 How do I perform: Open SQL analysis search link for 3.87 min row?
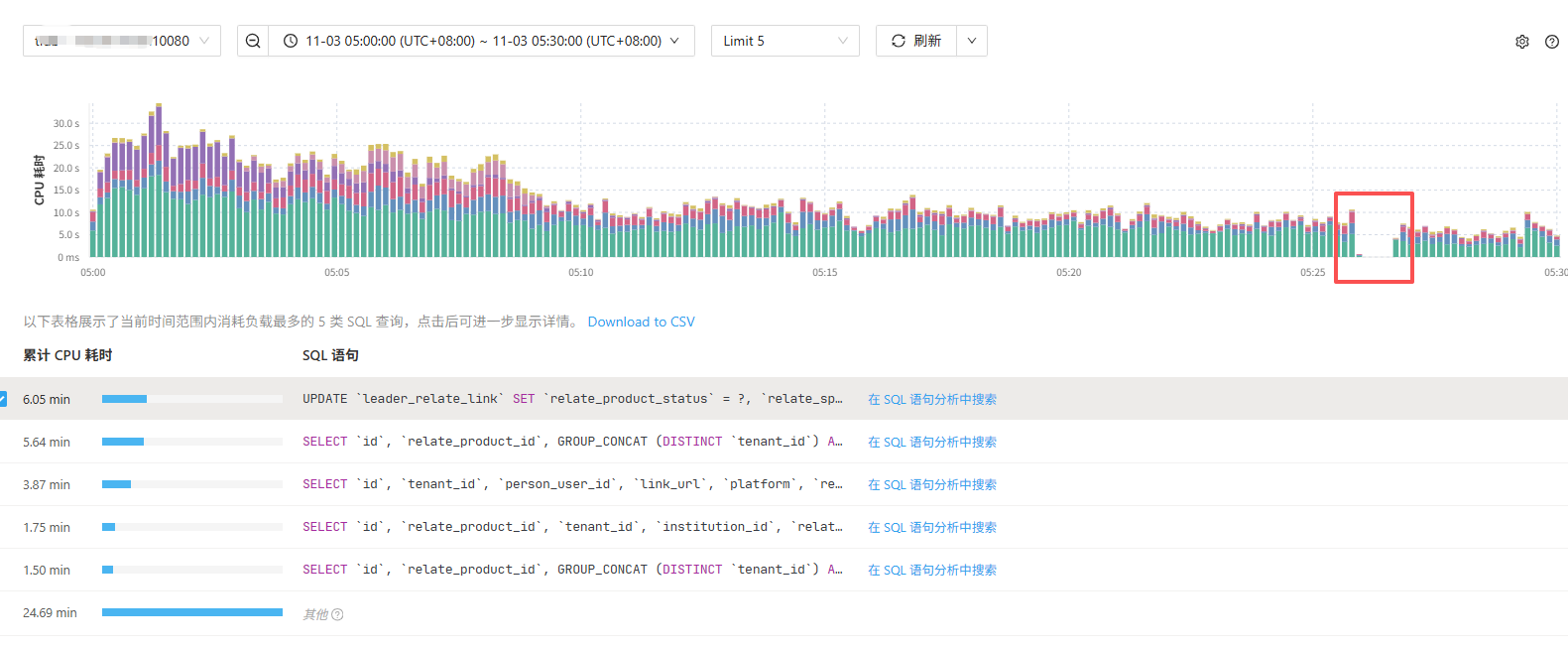[x=931, y=484]
